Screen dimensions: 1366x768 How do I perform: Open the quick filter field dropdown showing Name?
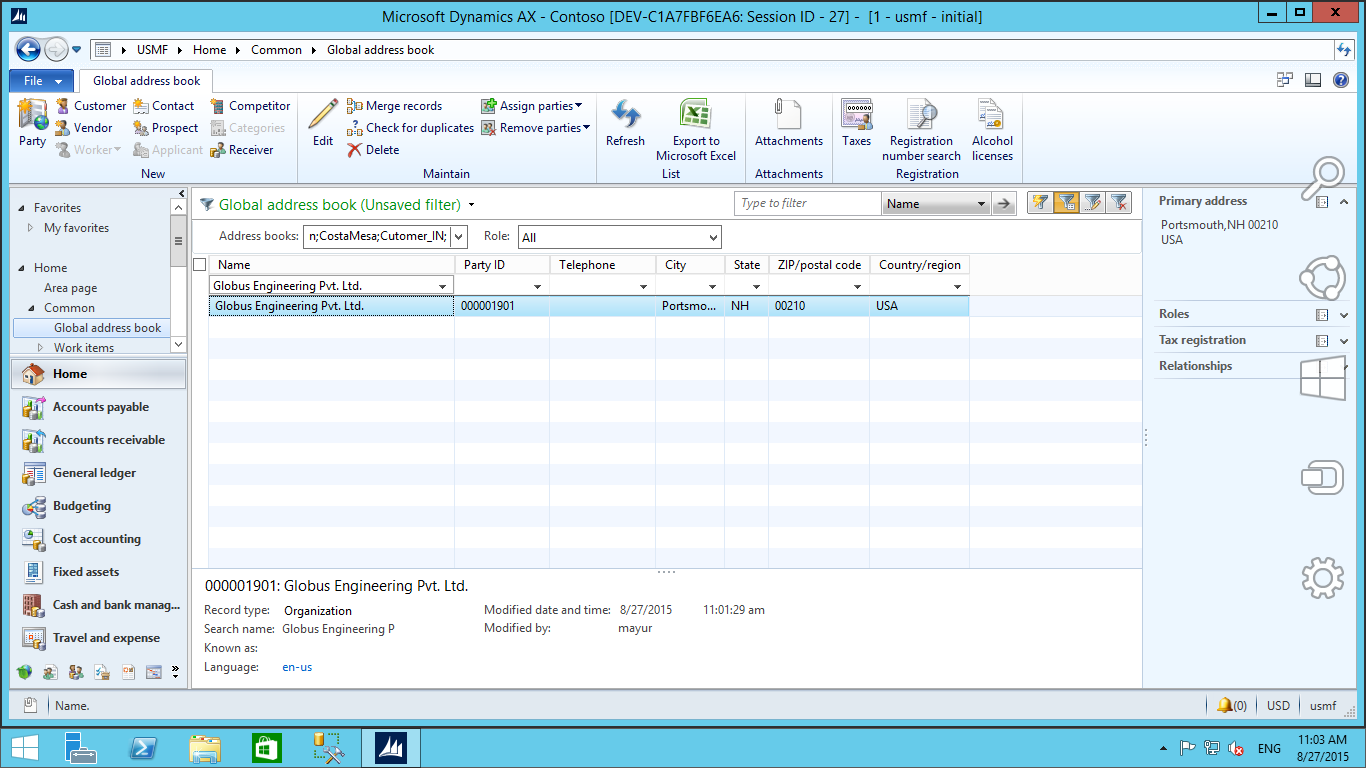point(981,204)
